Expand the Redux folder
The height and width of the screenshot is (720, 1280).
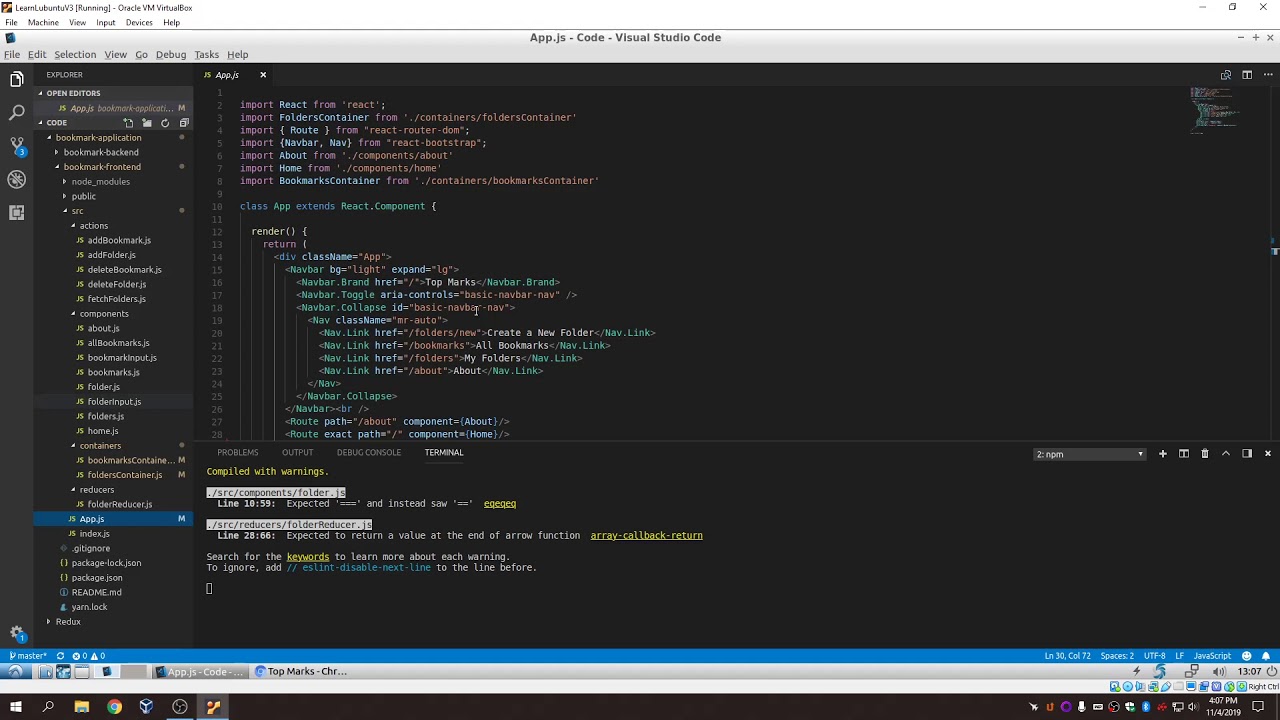[x=68, y=622]
